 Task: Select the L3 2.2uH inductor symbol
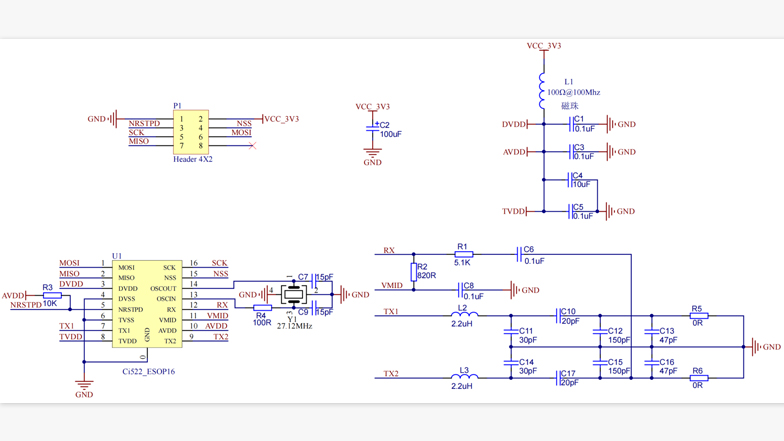[x=463, y=377]
